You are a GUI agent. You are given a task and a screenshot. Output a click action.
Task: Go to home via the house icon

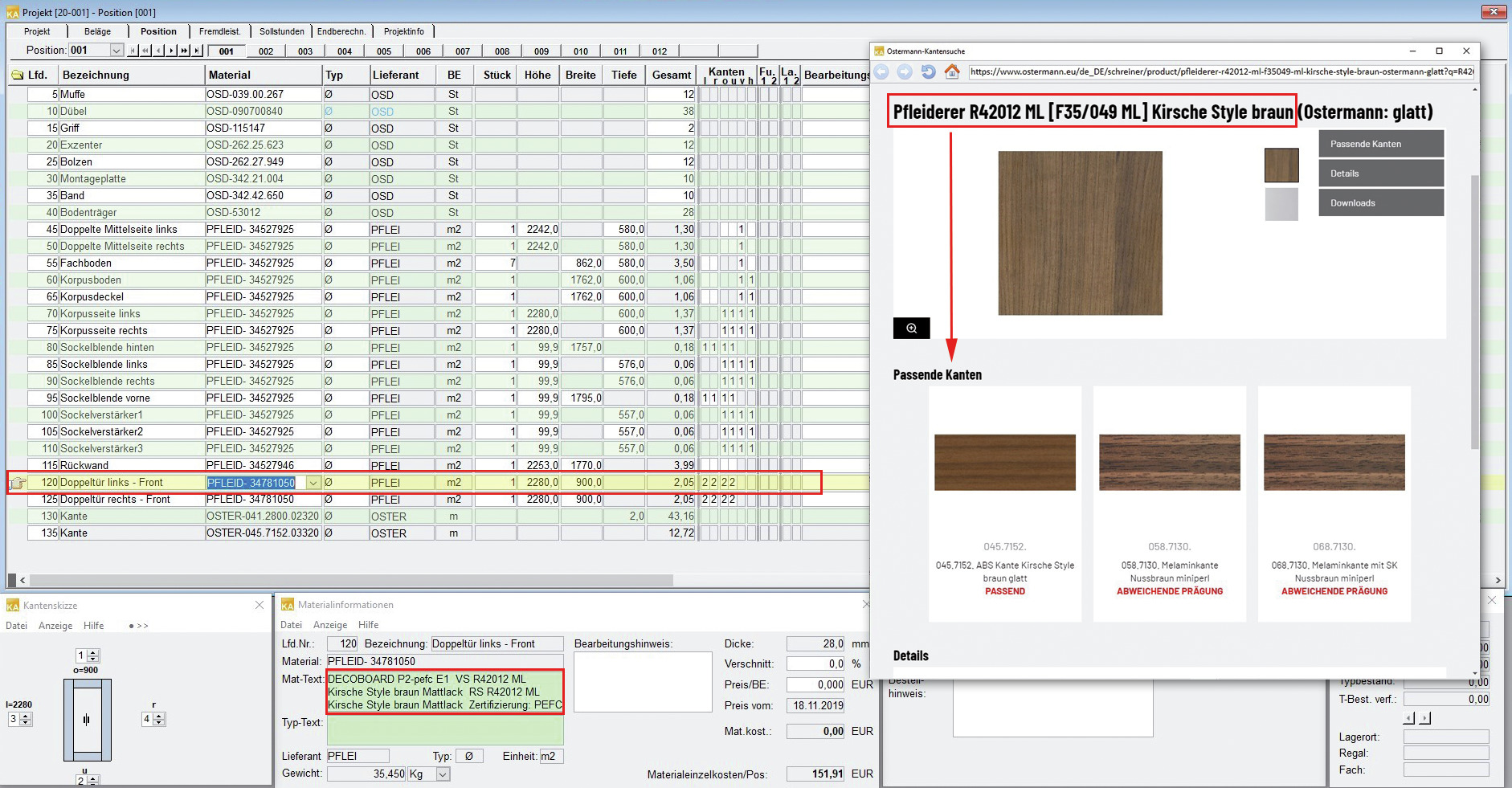point(952,71)
